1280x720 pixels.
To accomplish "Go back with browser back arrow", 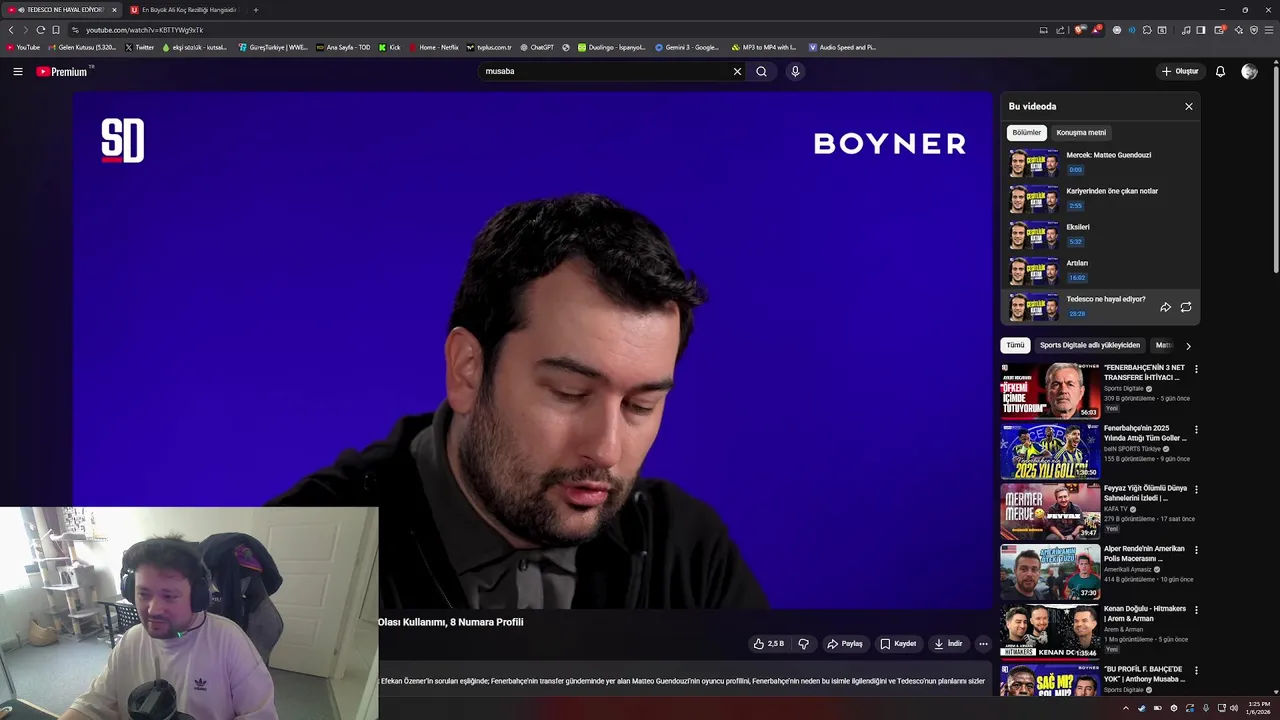I will (11, 30).
